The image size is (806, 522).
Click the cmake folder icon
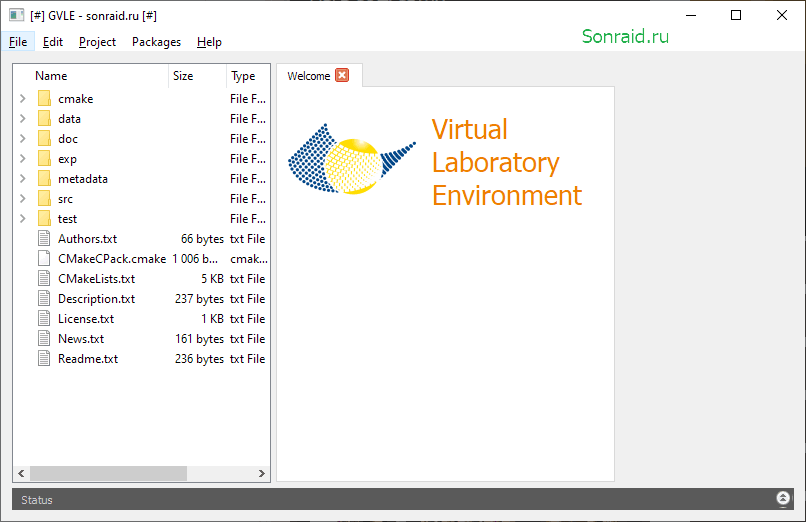point(45,98)
